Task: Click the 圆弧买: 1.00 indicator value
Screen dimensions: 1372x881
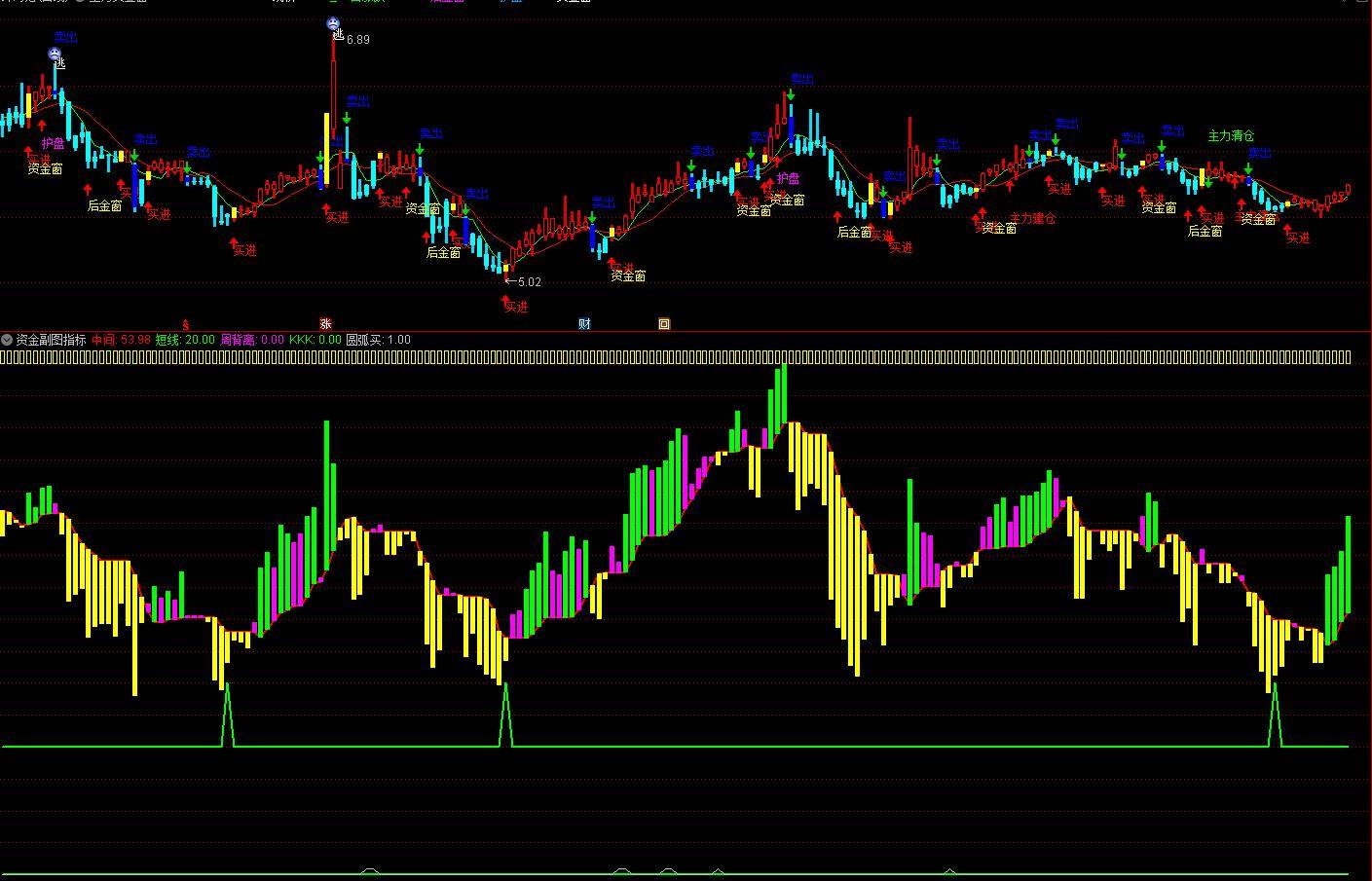Action: click(379, 340)
